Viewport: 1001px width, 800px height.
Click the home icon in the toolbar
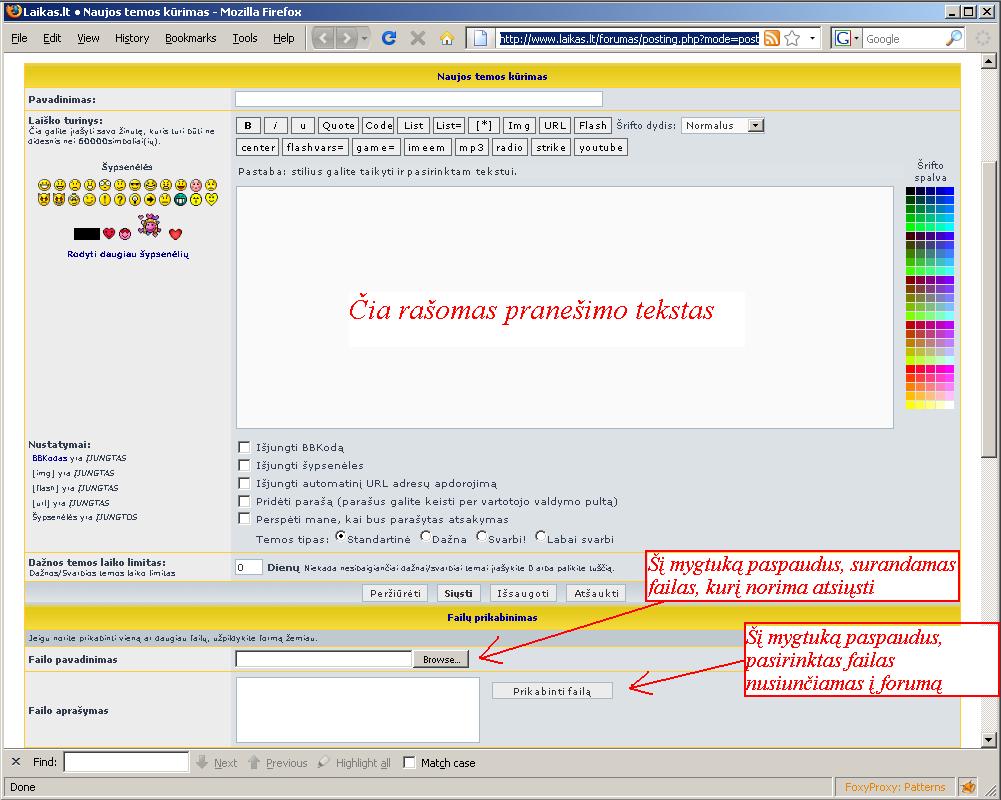click(x=447, y=38)
